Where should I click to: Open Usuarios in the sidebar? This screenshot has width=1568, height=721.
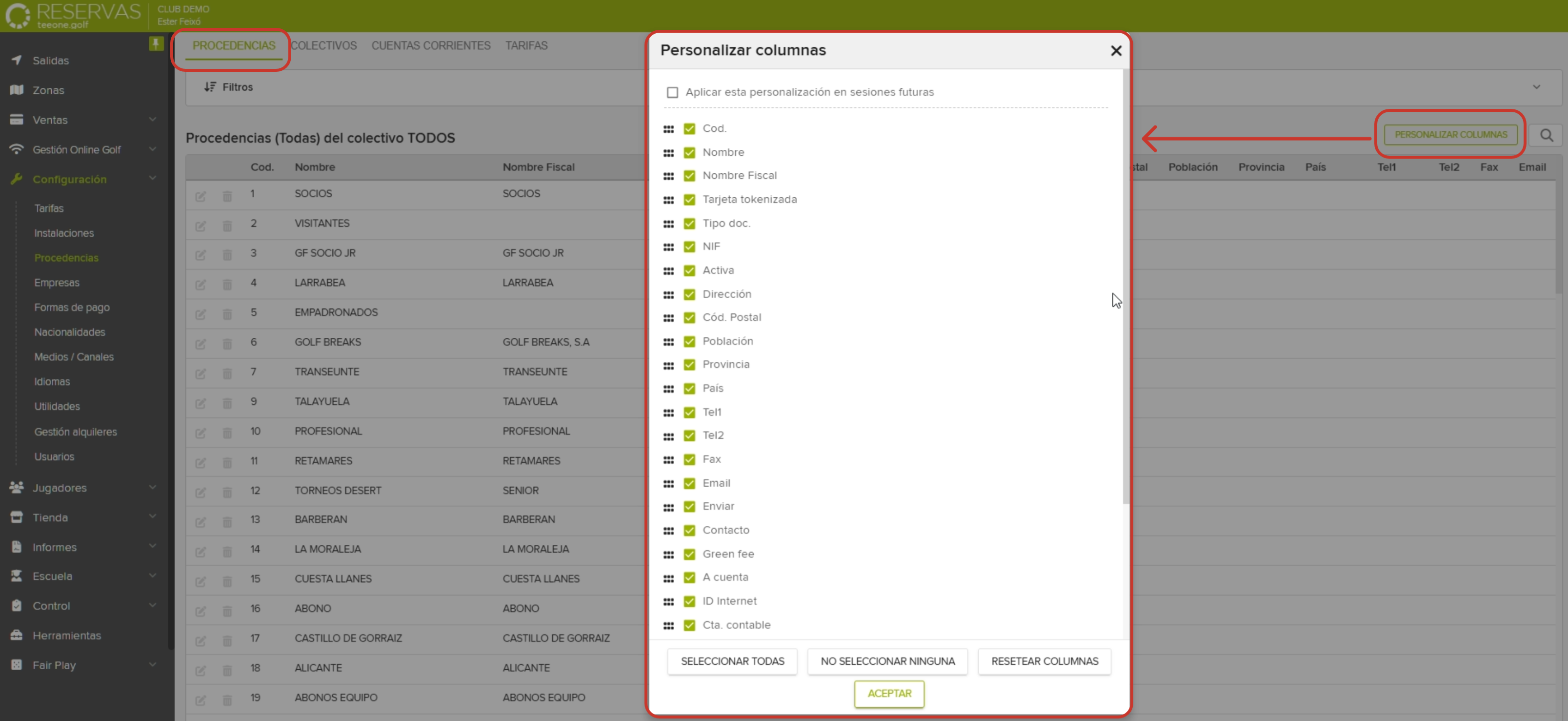(x=54, y=456)
